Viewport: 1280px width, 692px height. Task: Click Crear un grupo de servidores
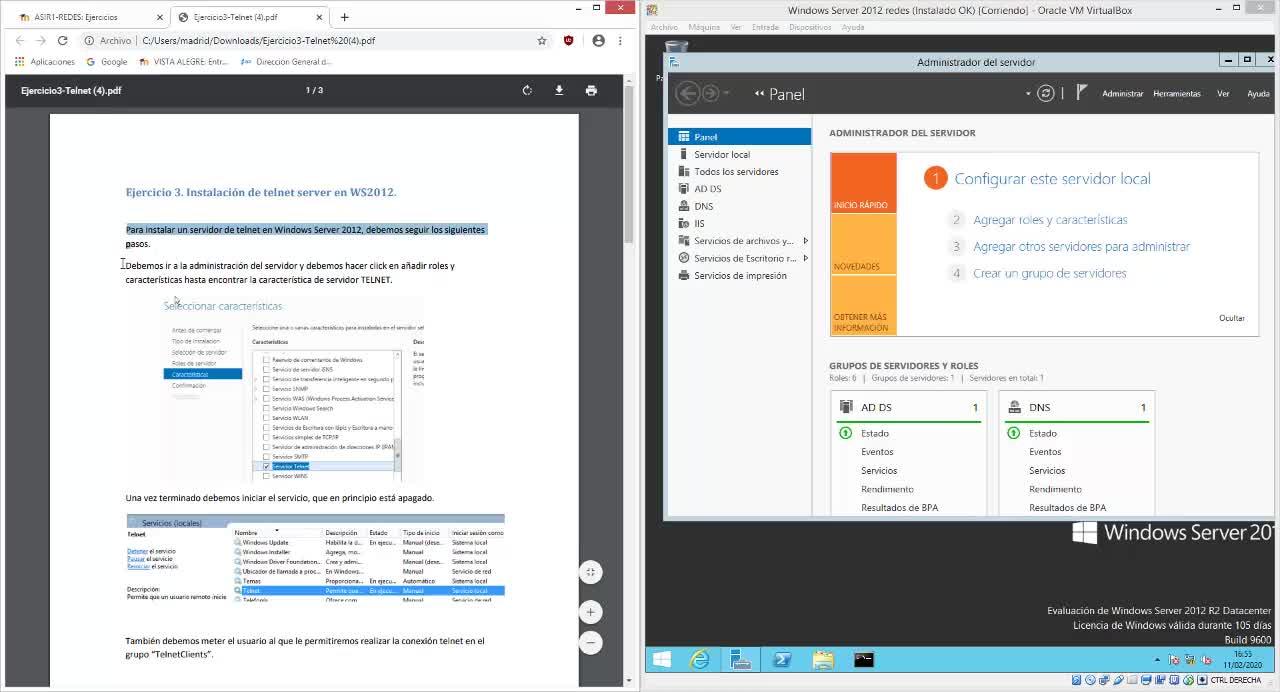click(x=1049, y=273)
